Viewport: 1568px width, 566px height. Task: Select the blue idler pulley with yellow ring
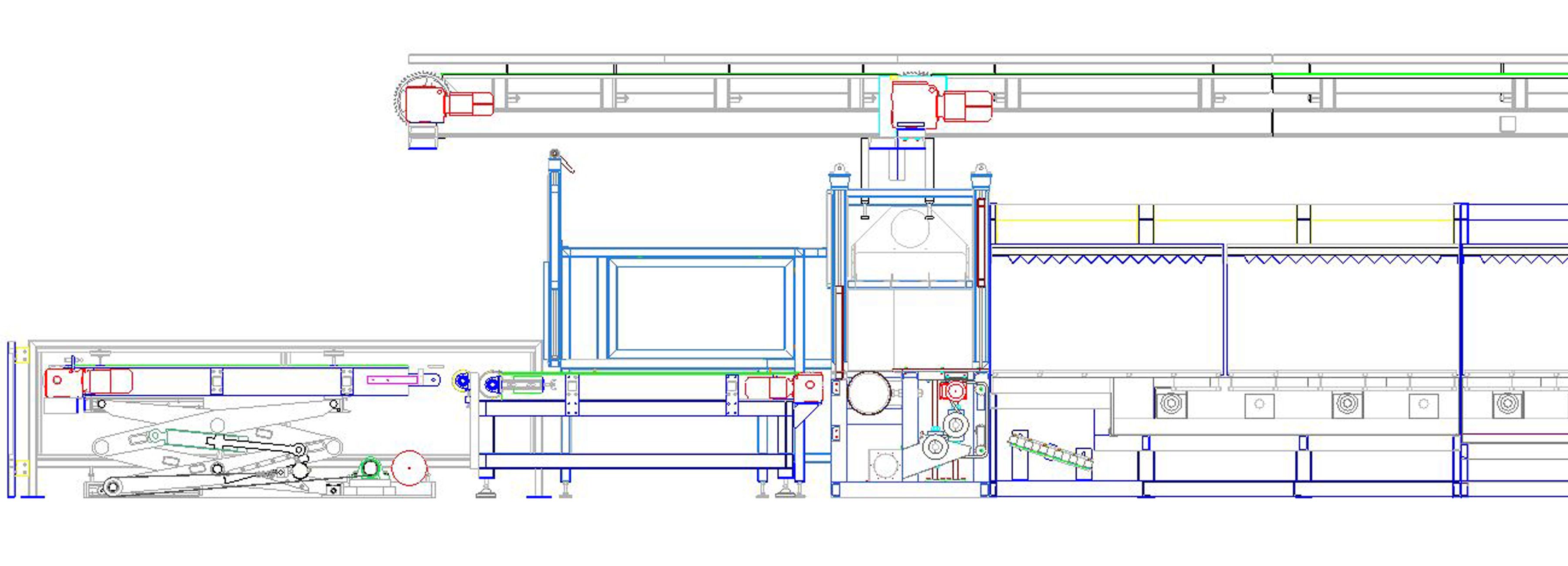462,381
